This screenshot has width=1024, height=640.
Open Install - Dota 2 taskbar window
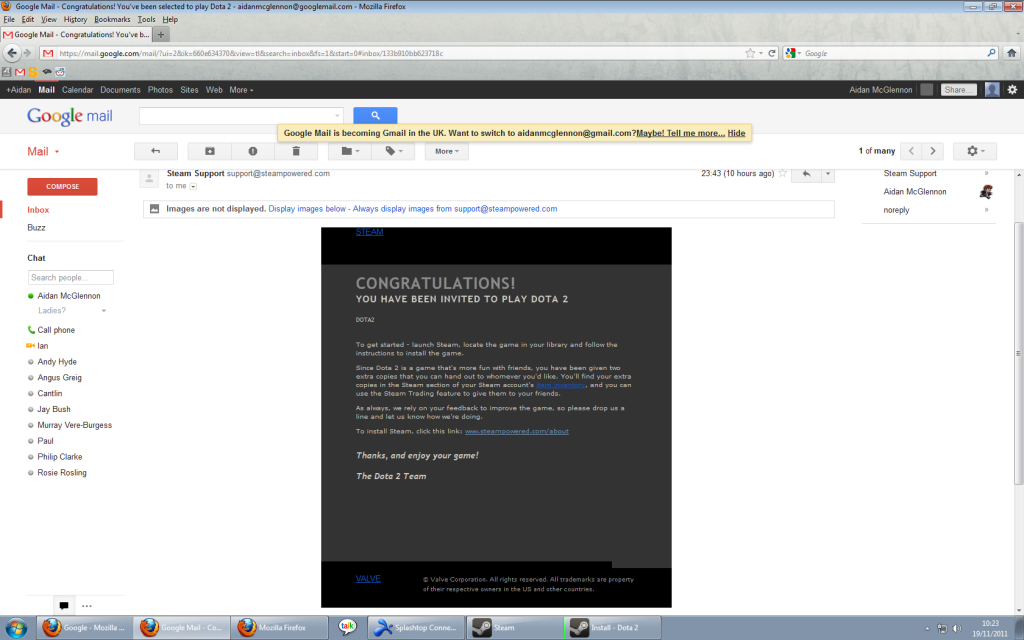612,628
